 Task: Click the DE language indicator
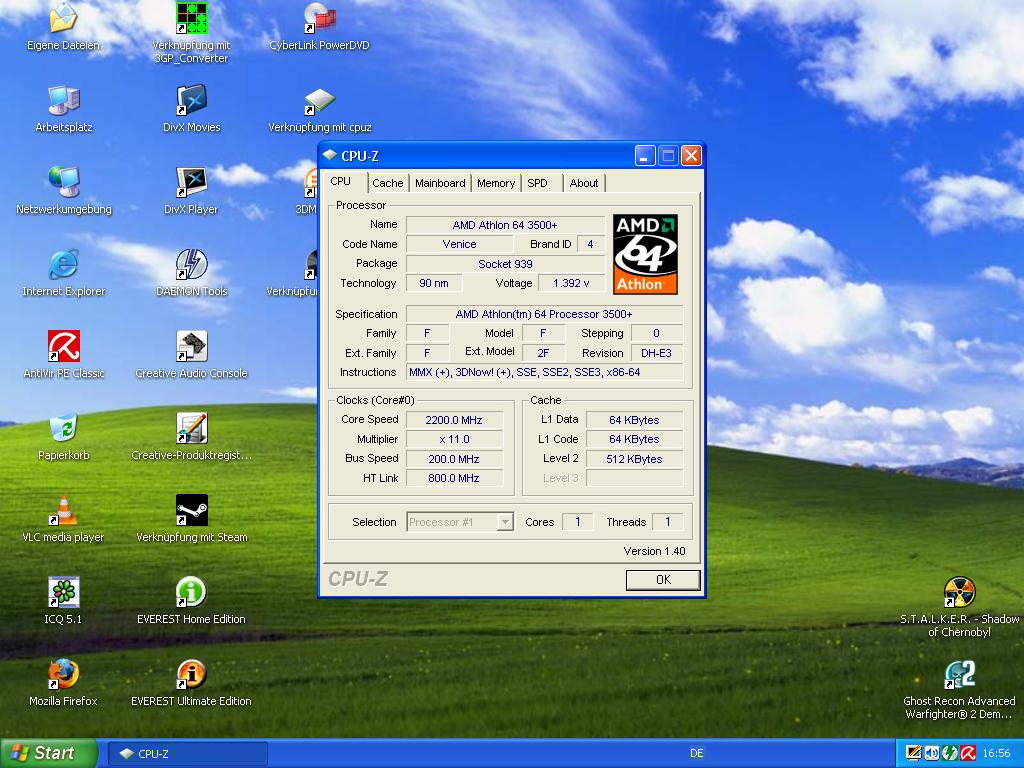tap(697, 753)
